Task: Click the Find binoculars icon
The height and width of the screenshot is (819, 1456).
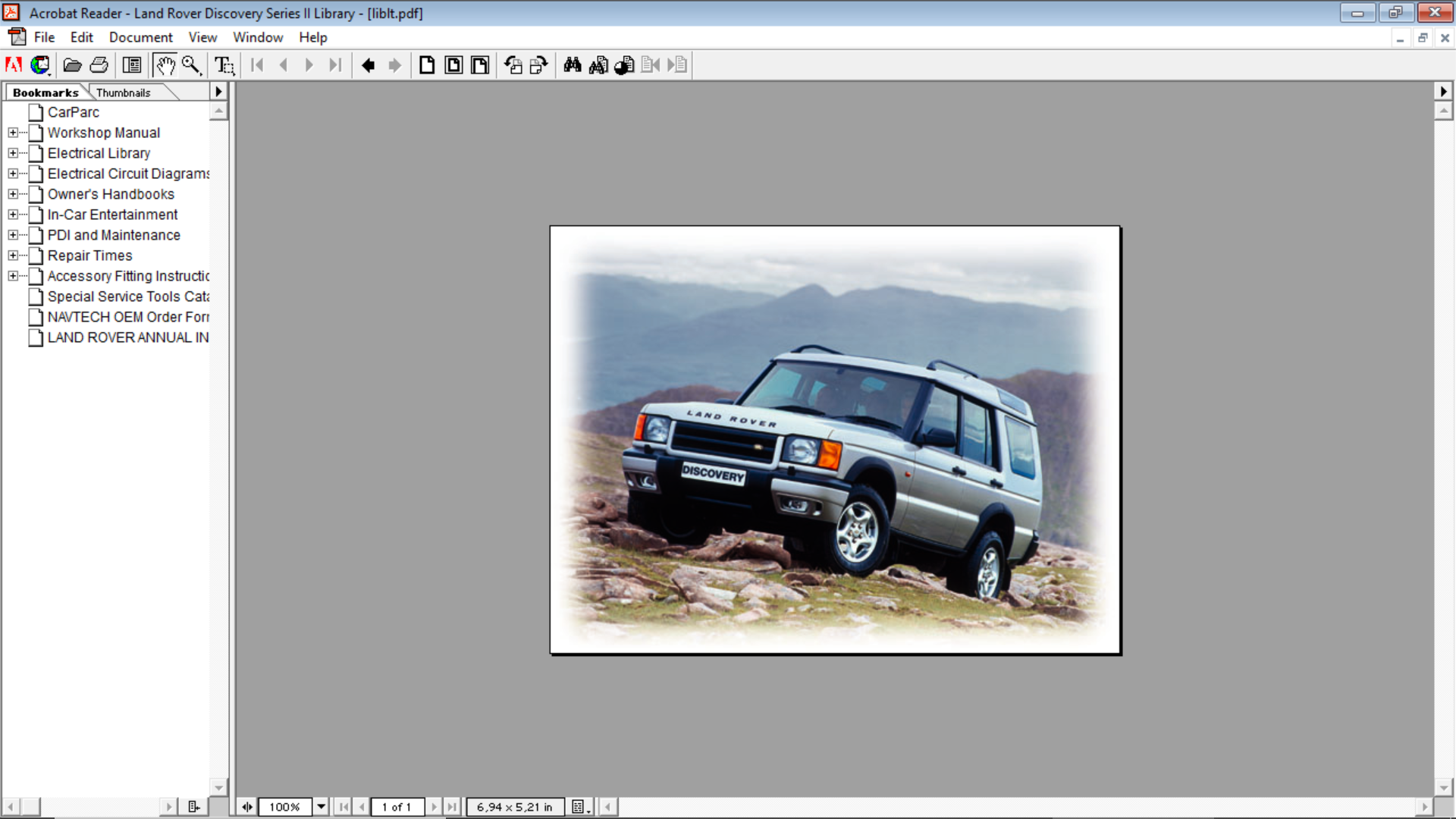Action: [573, 65]
